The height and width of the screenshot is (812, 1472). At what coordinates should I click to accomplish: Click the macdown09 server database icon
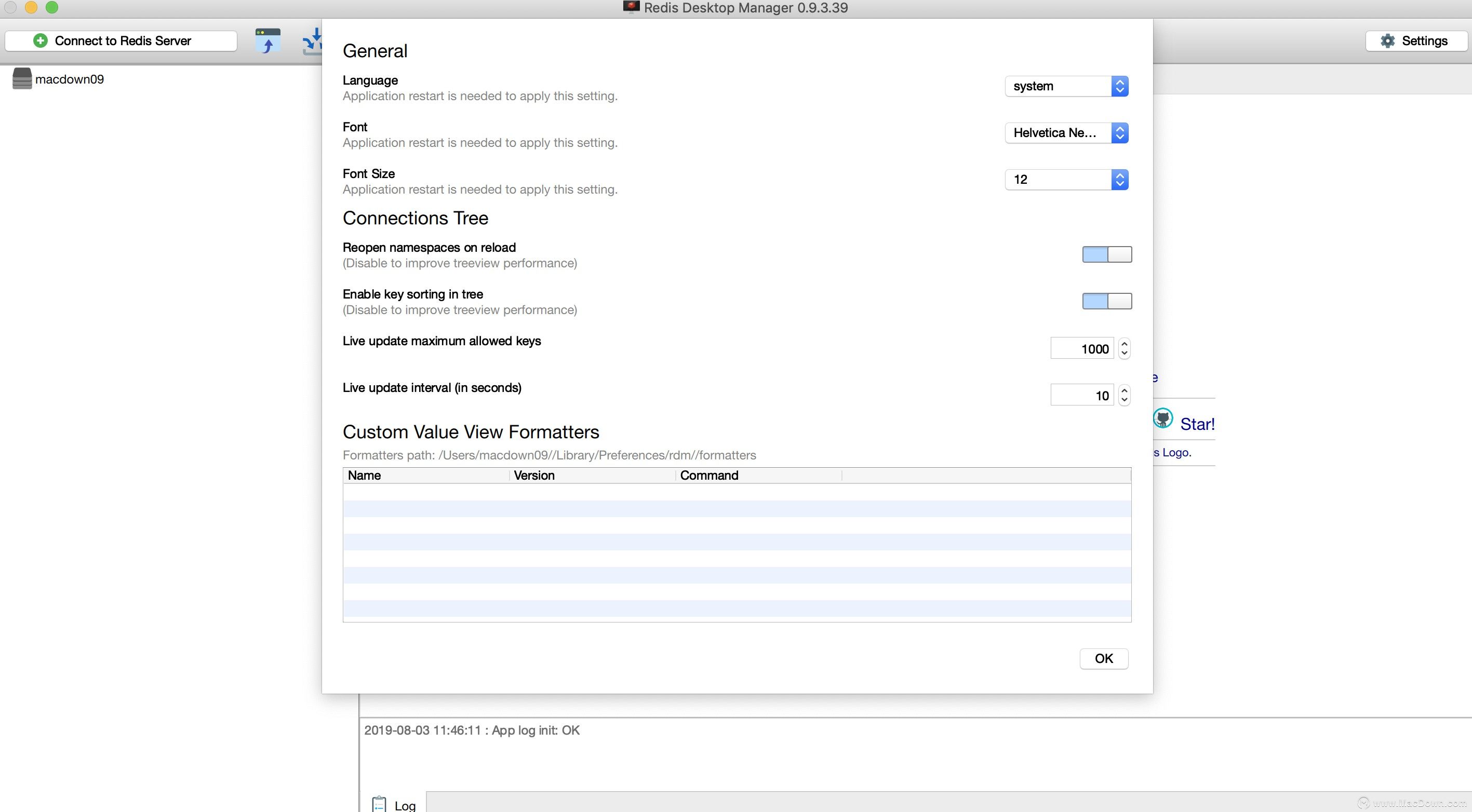coord(22,79)
